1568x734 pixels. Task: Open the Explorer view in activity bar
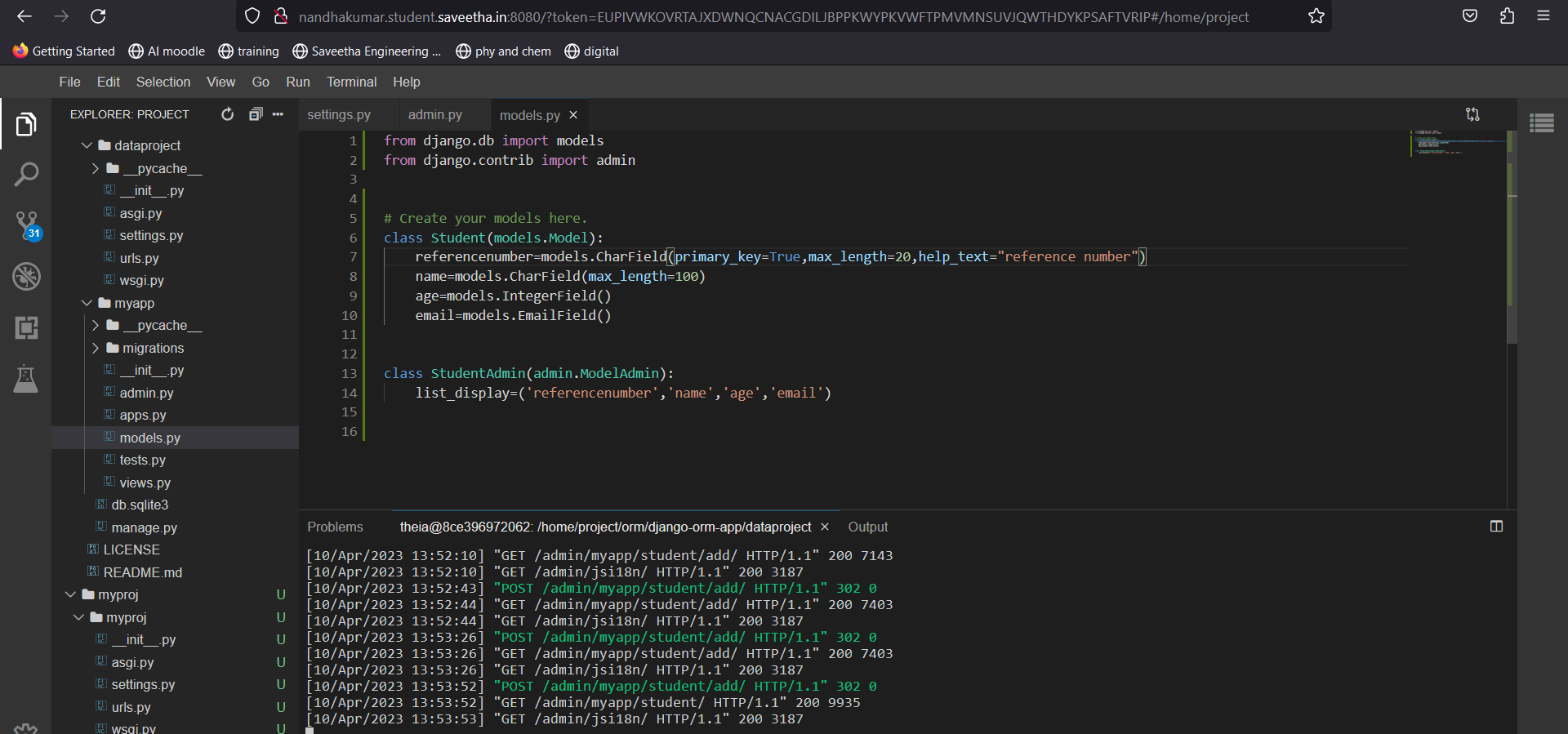tap(26, 124)
